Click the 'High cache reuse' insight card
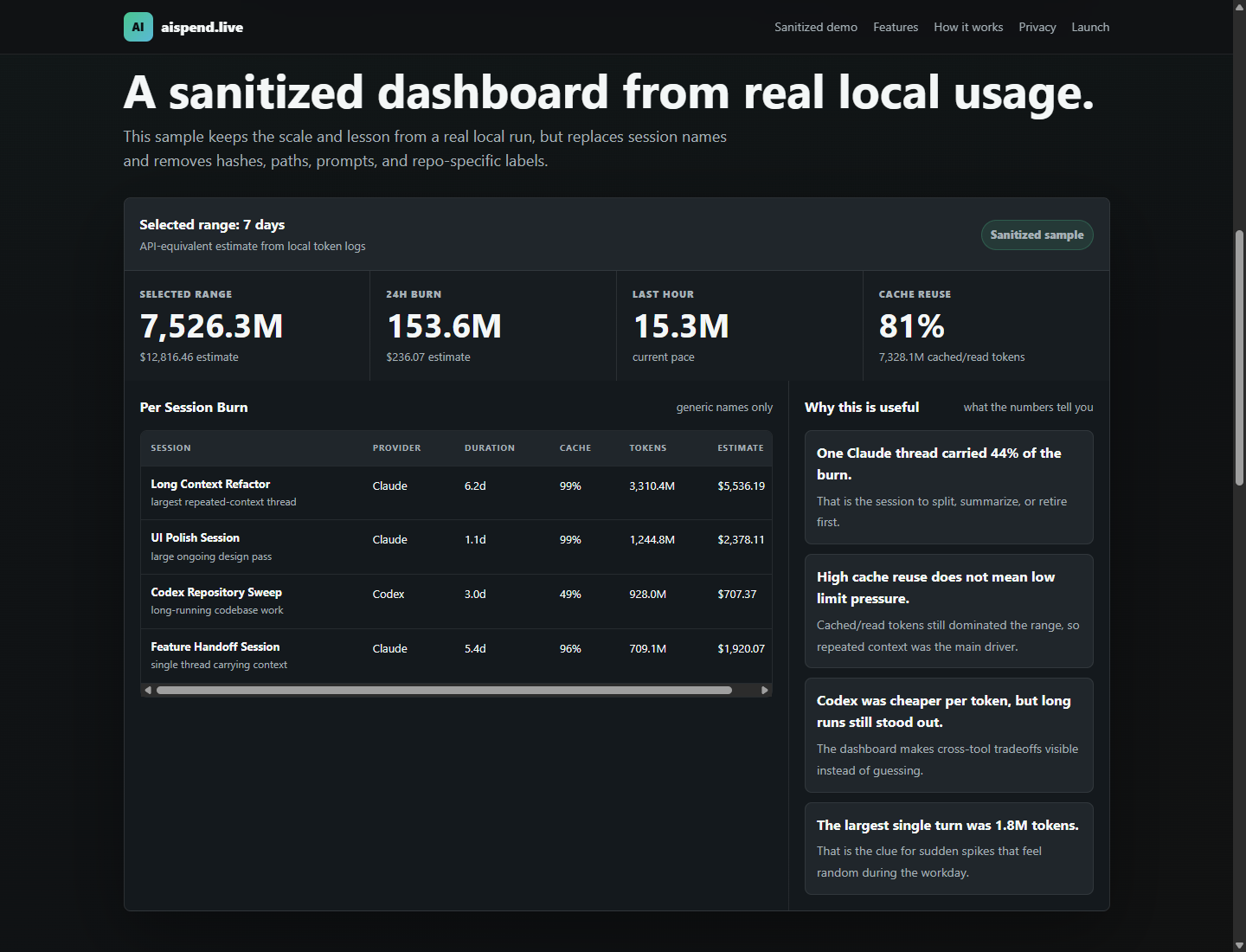1246x952 pixels. point(948,611)
